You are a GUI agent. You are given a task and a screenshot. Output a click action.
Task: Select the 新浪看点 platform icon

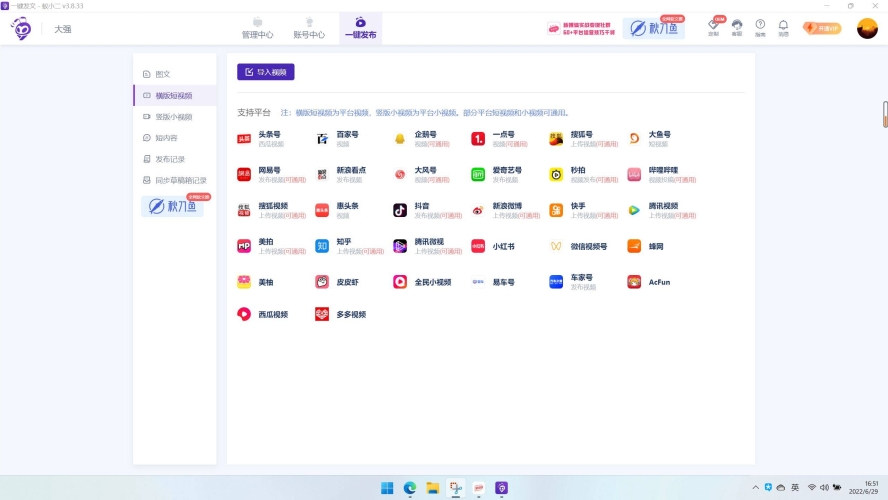[322, 174]
